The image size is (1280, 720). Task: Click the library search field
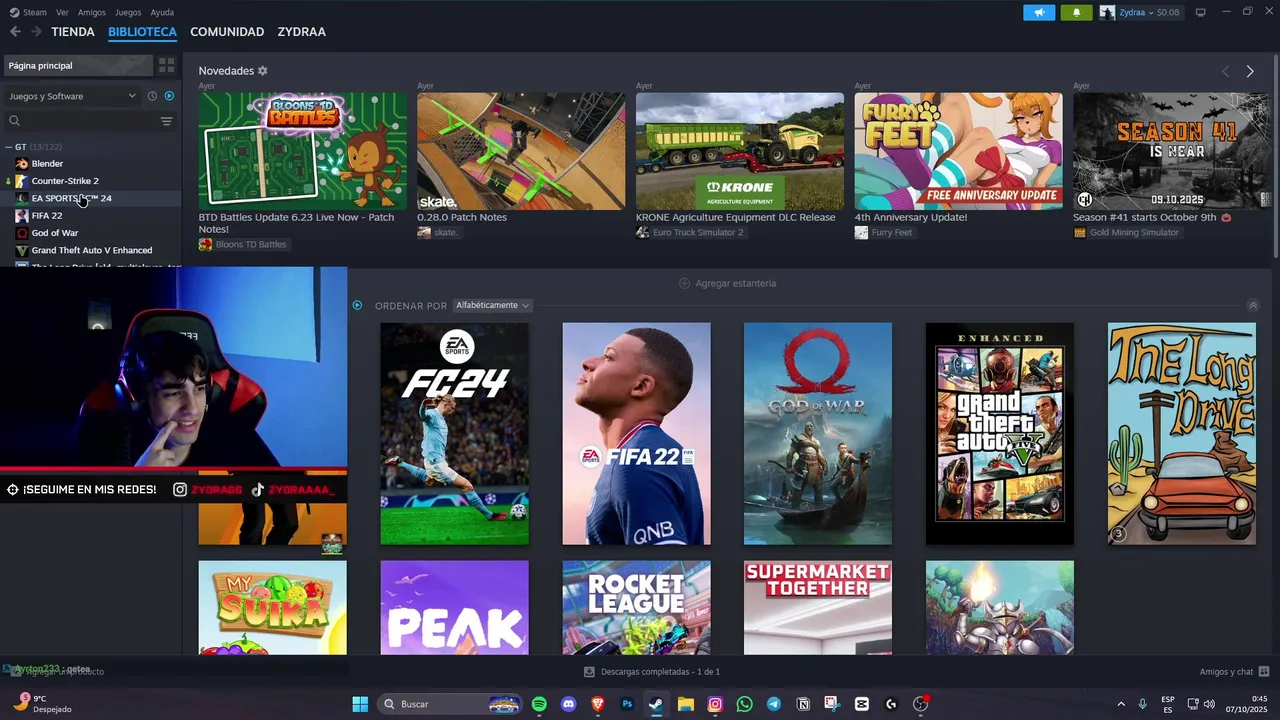tap(80, 121)
